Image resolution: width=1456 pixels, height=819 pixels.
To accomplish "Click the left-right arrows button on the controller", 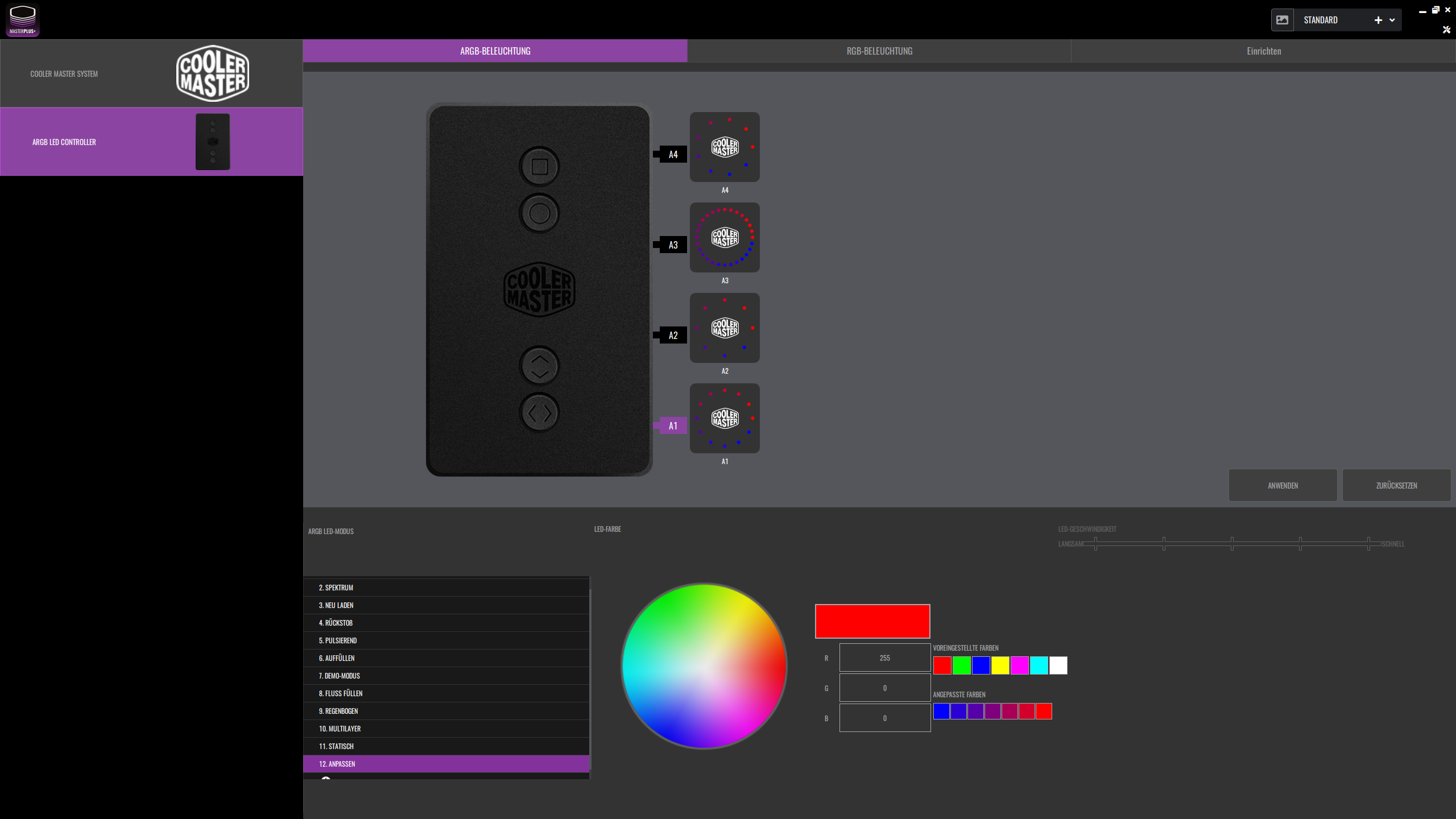I will 539,413.
